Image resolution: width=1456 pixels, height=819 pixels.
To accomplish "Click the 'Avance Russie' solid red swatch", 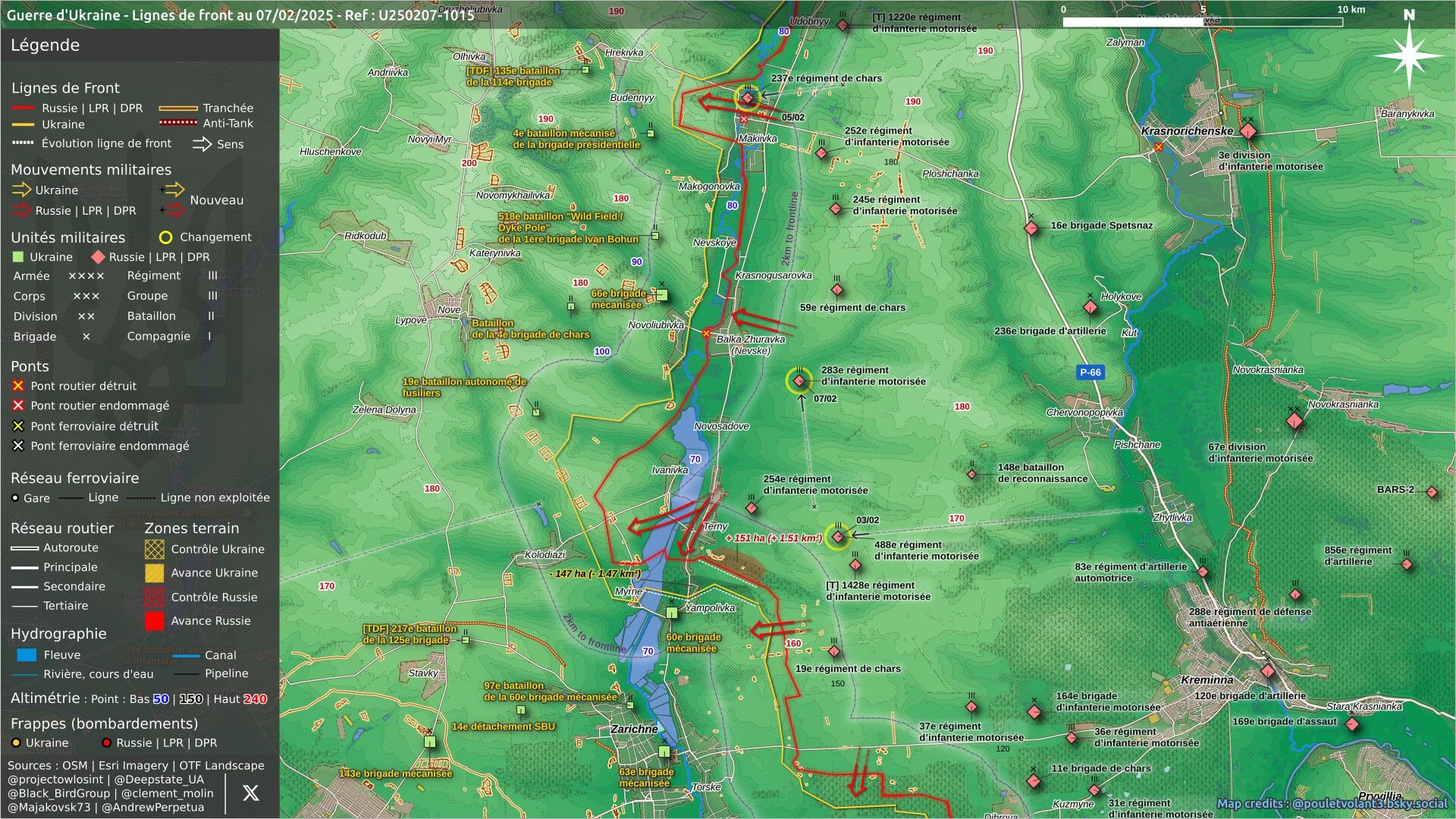I will 154,621.
